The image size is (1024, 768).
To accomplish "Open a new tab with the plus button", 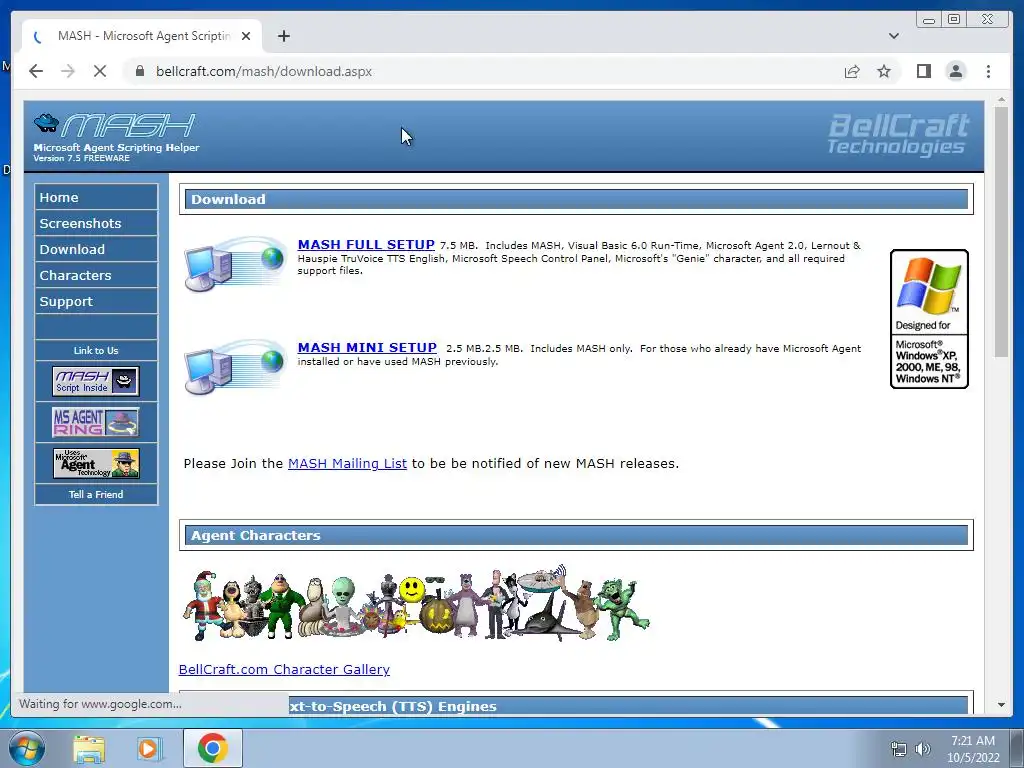I will click(283, 36).
